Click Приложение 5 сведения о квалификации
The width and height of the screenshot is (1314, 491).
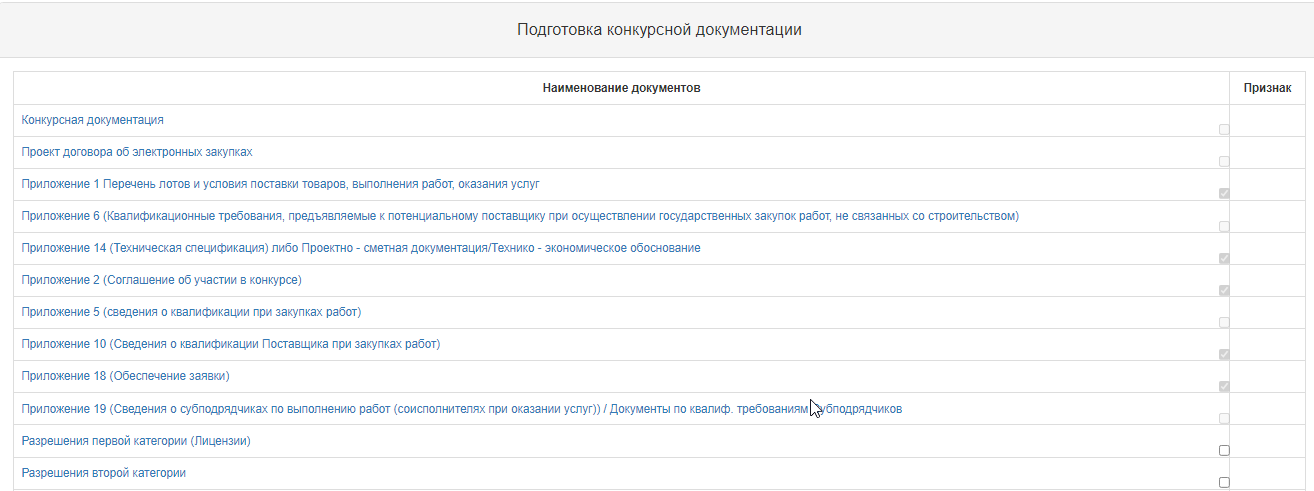click(x=192, y=312)
